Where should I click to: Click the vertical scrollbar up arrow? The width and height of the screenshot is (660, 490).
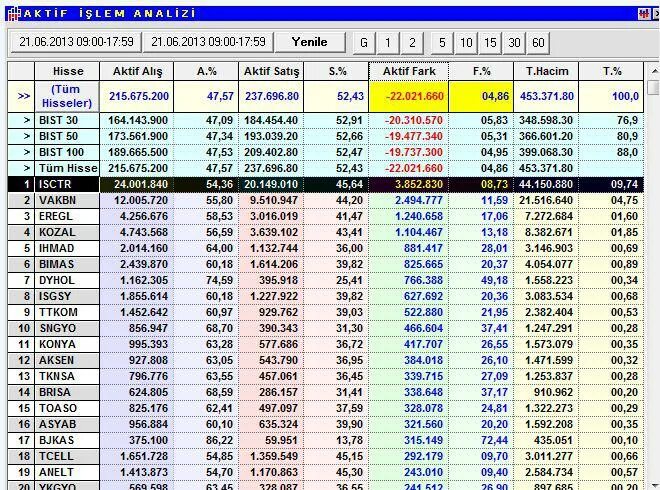(655, 70)
